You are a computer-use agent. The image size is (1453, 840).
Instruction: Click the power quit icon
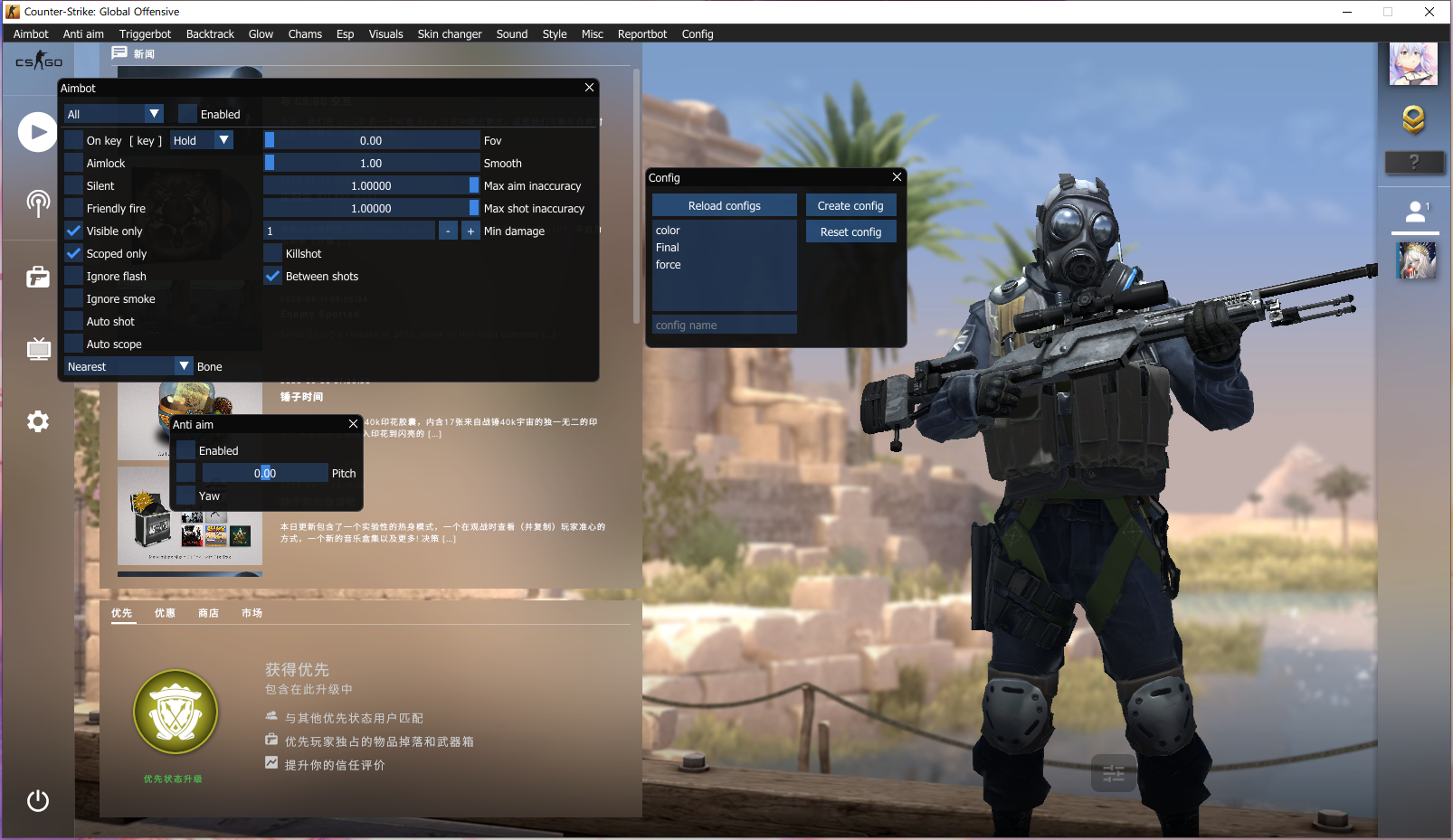point(38,800)
